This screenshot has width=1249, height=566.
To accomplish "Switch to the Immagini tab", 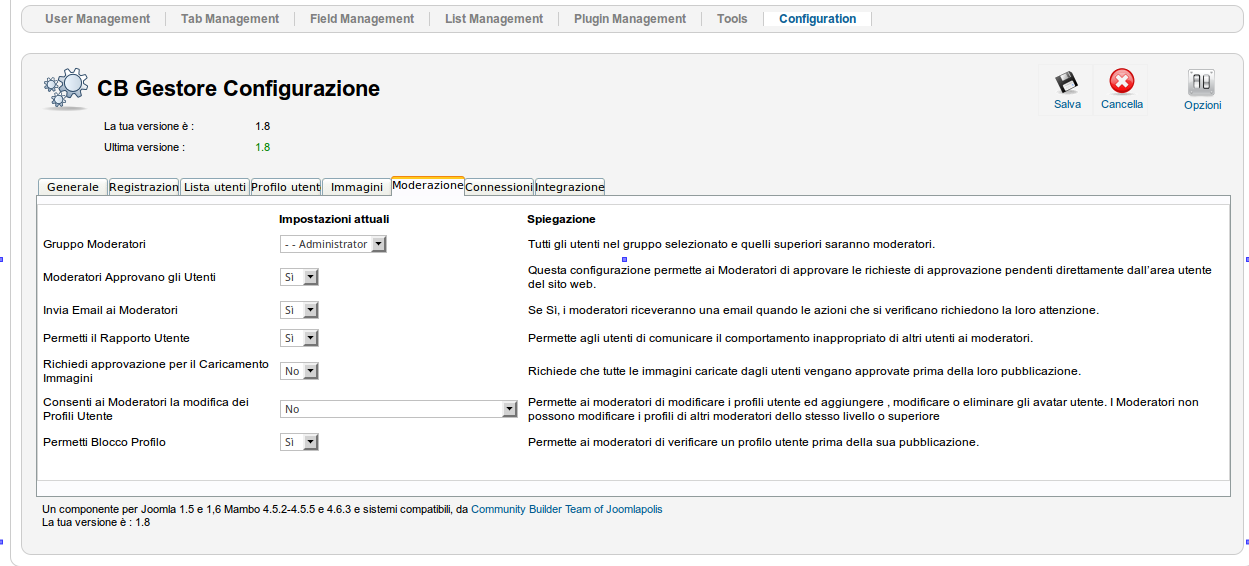I will 357,187.
